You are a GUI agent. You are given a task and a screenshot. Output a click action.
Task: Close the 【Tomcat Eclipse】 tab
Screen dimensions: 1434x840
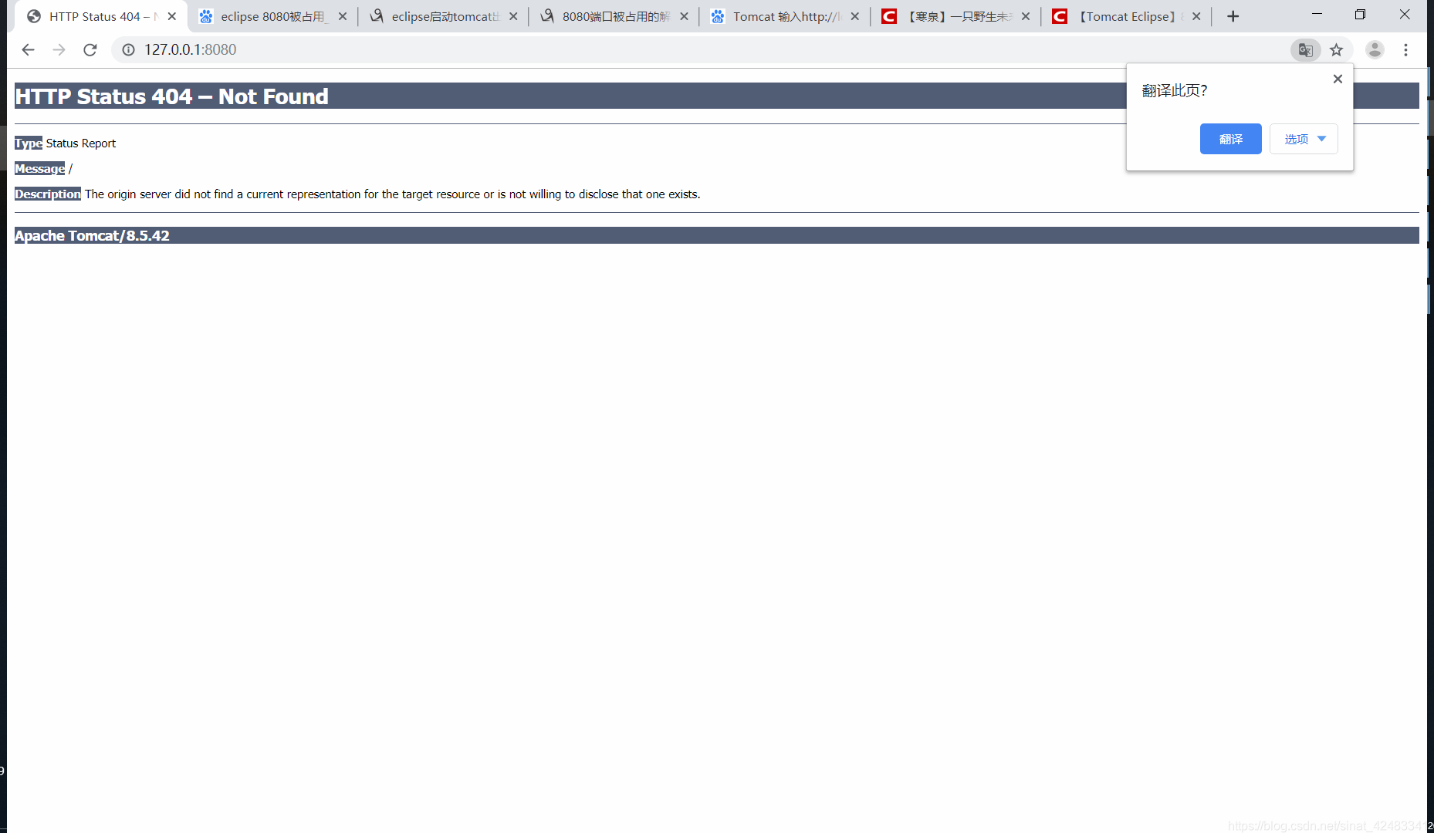[x=1196, y=16]
